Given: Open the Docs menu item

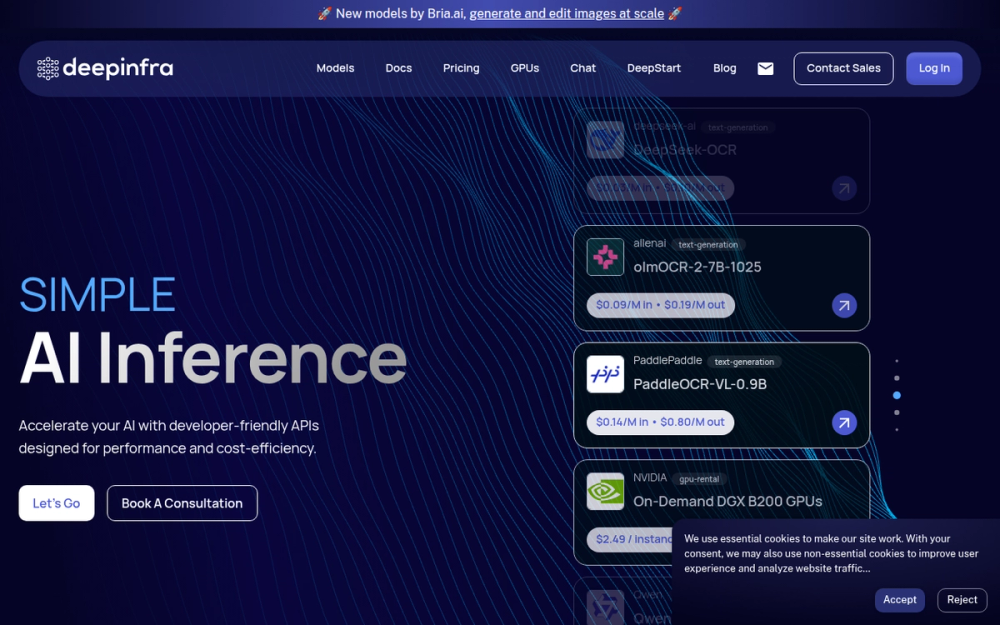Looking at the screenshot, I should click(399, 68).
